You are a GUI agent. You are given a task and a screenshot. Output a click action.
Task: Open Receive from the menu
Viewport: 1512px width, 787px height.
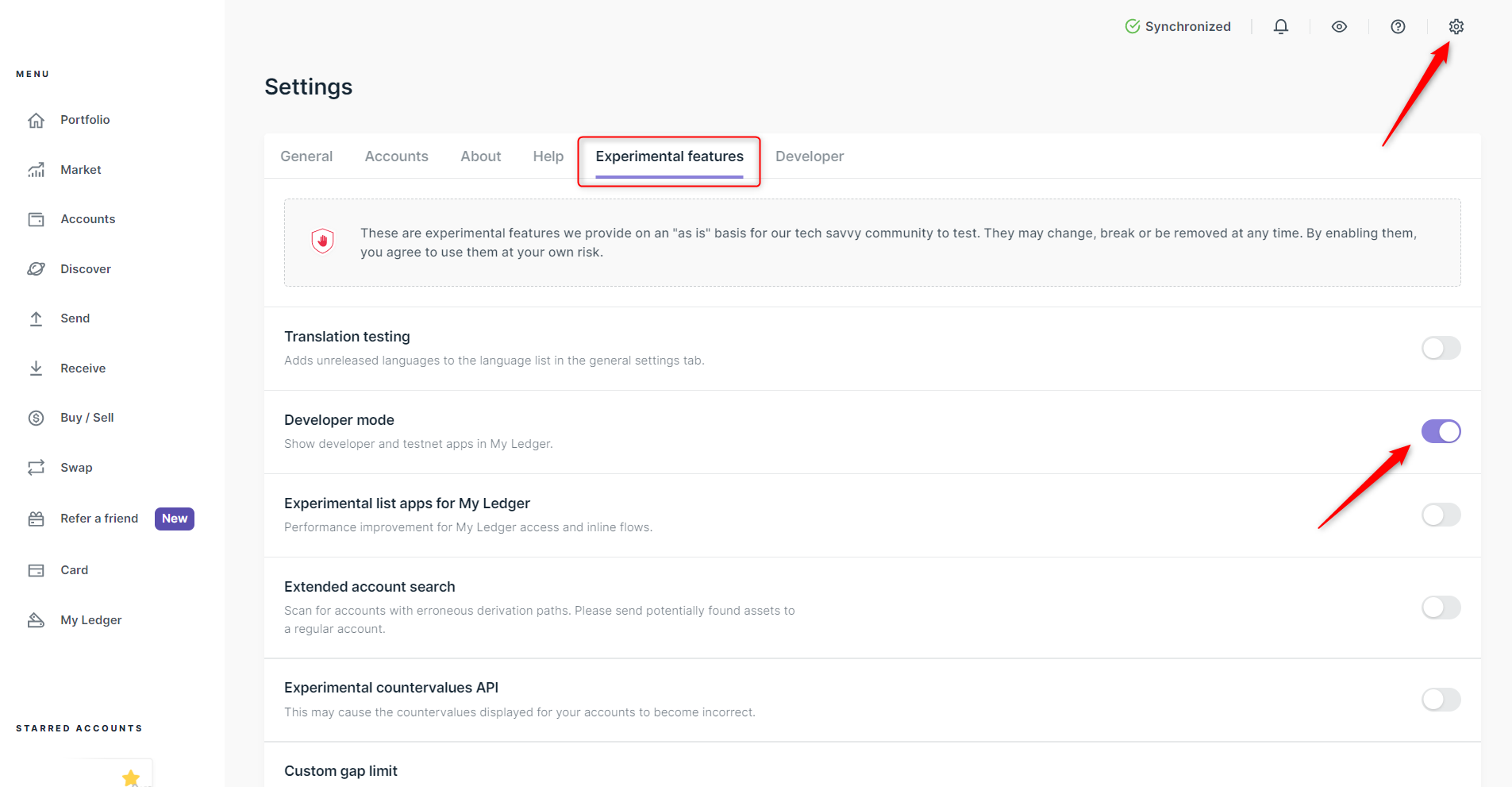(83, 368)
